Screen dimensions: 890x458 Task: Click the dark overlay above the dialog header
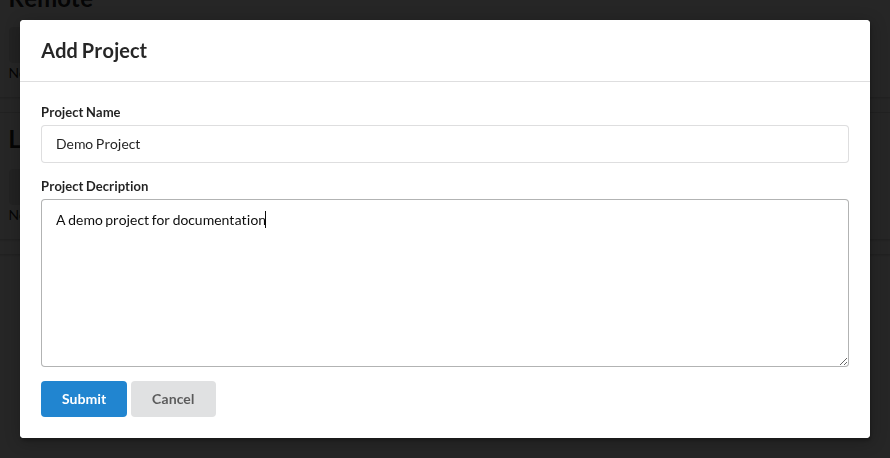pyautogui.click(x=444, y=10)
